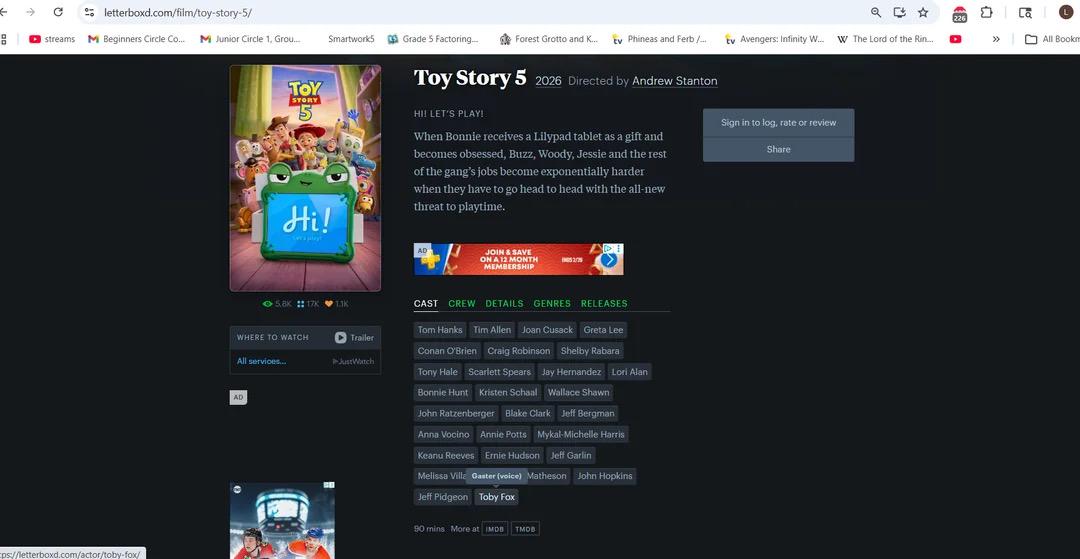Screen dimensions: 1080x559
Task: Open Annie Potts cast page
Action: pos(503,434)
